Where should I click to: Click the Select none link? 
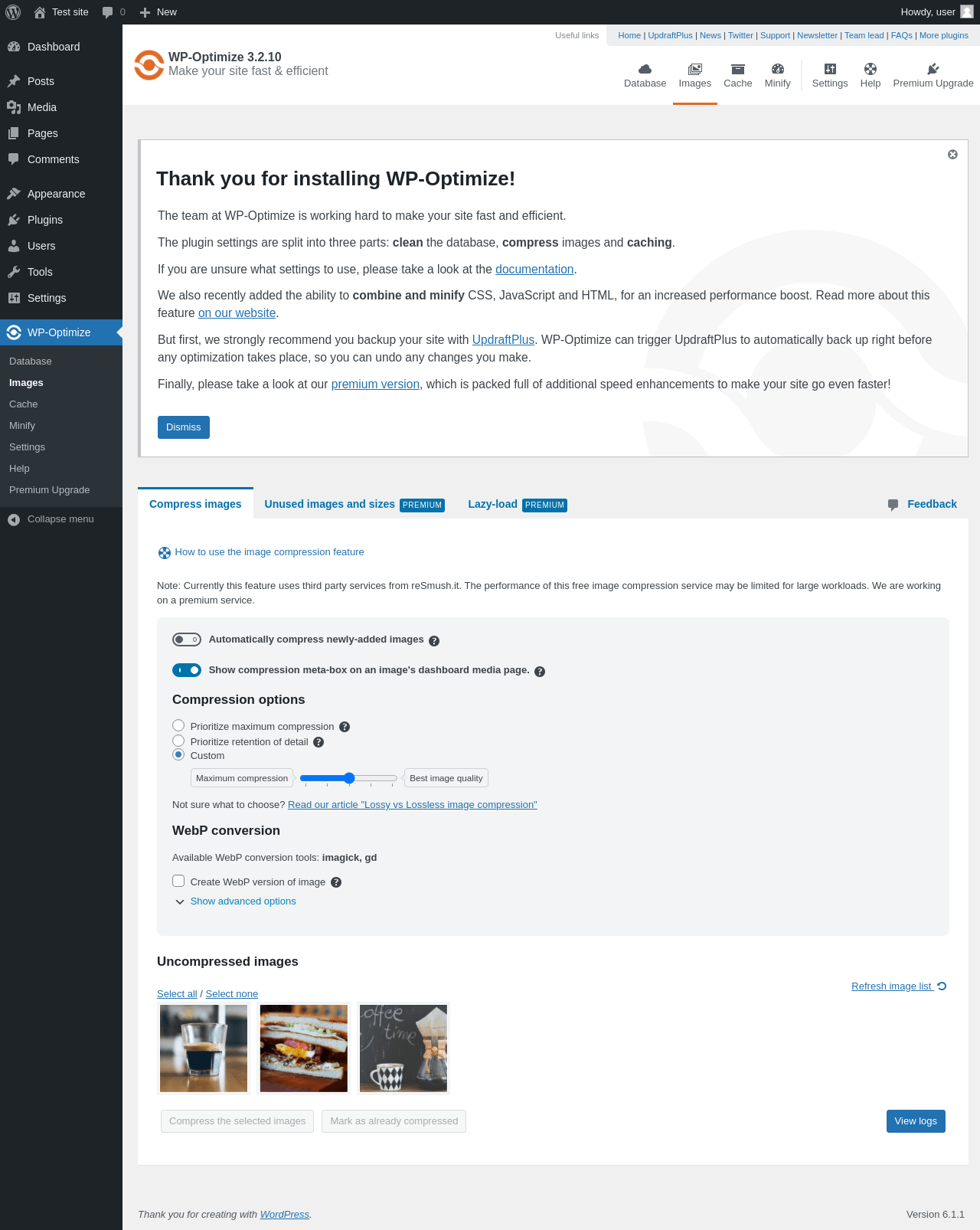(x=232, y=994)
